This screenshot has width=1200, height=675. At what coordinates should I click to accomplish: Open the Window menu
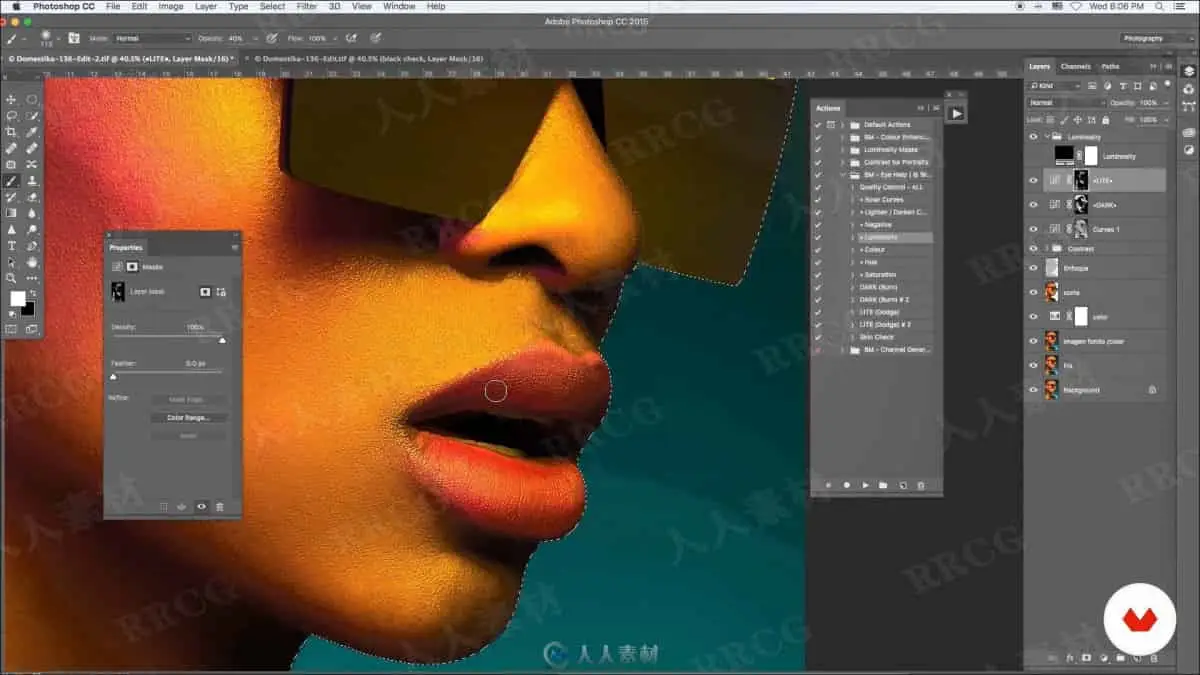click(x=399, y=6)
